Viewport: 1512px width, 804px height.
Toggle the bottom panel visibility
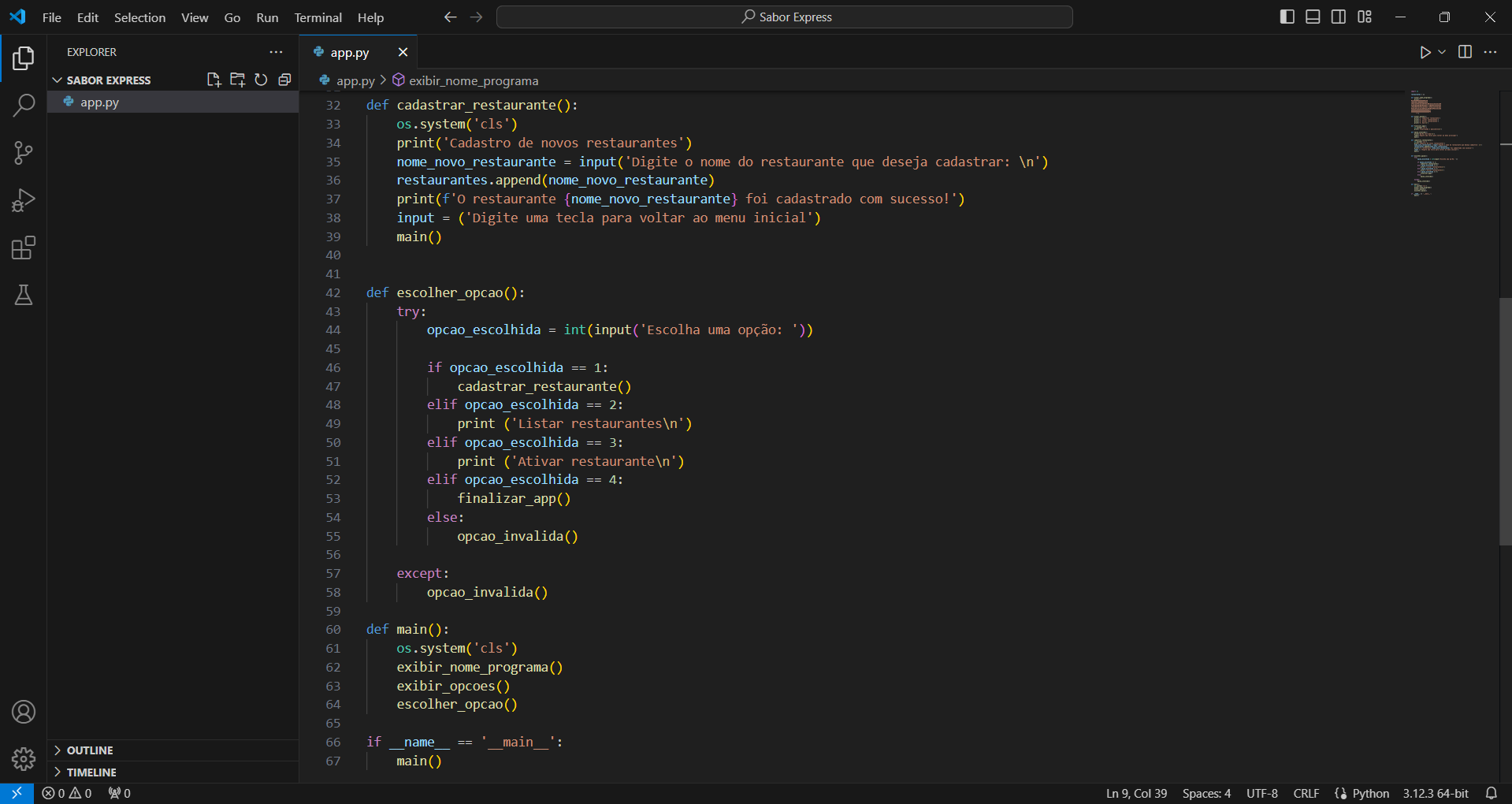[x=1313, y=17]
